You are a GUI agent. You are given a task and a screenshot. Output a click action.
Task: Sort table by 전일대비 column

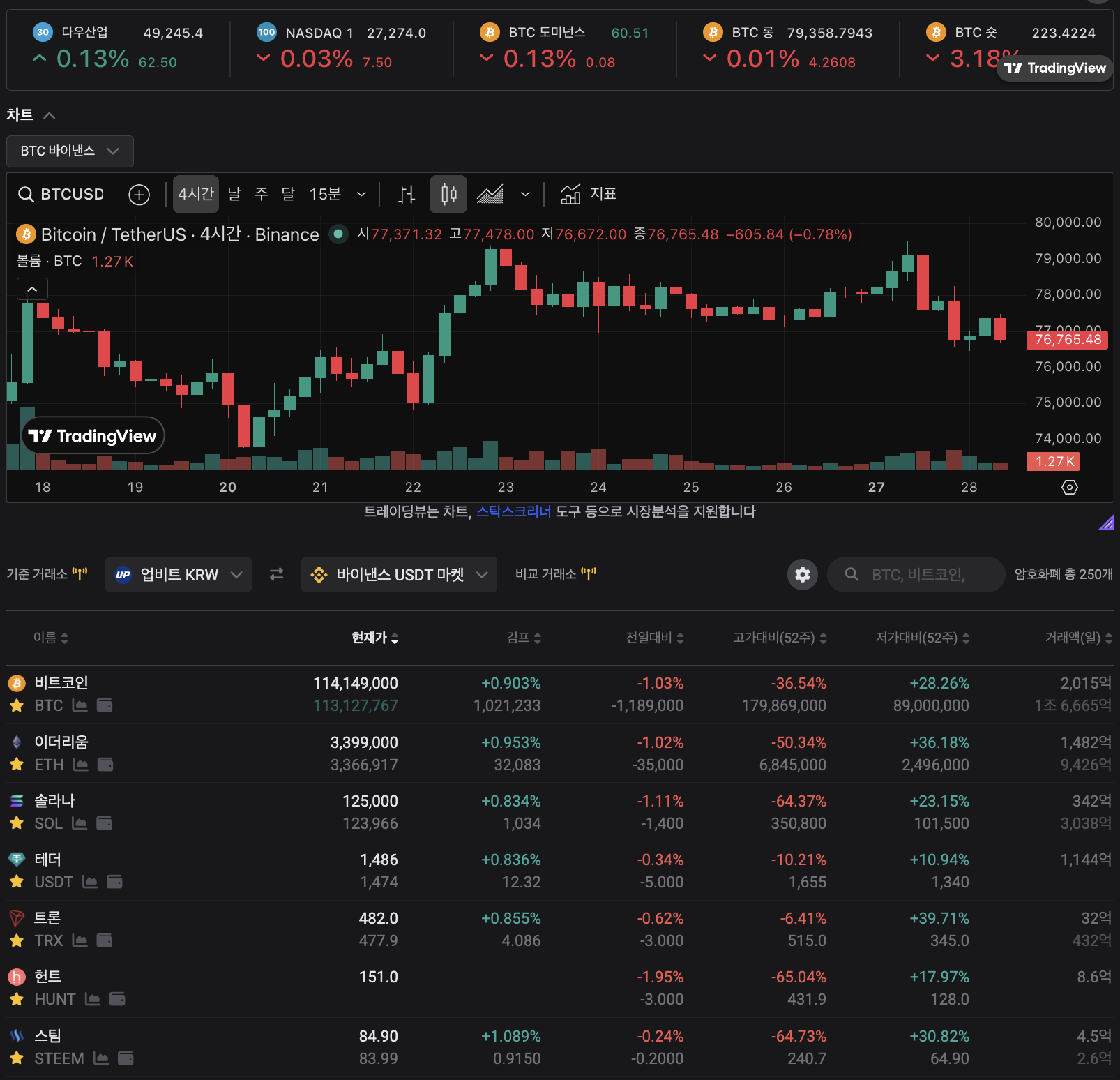(655, 638)
